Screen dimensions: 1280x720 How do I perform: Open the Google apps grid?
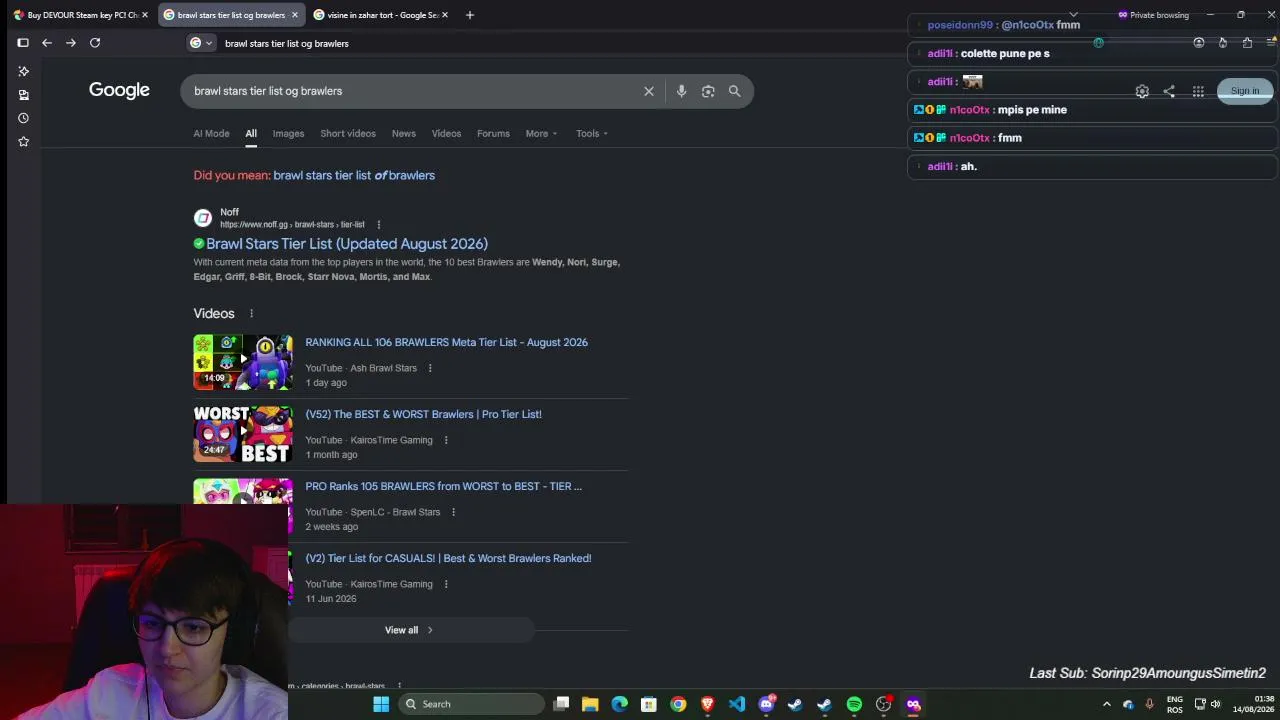pos(1198,91)
